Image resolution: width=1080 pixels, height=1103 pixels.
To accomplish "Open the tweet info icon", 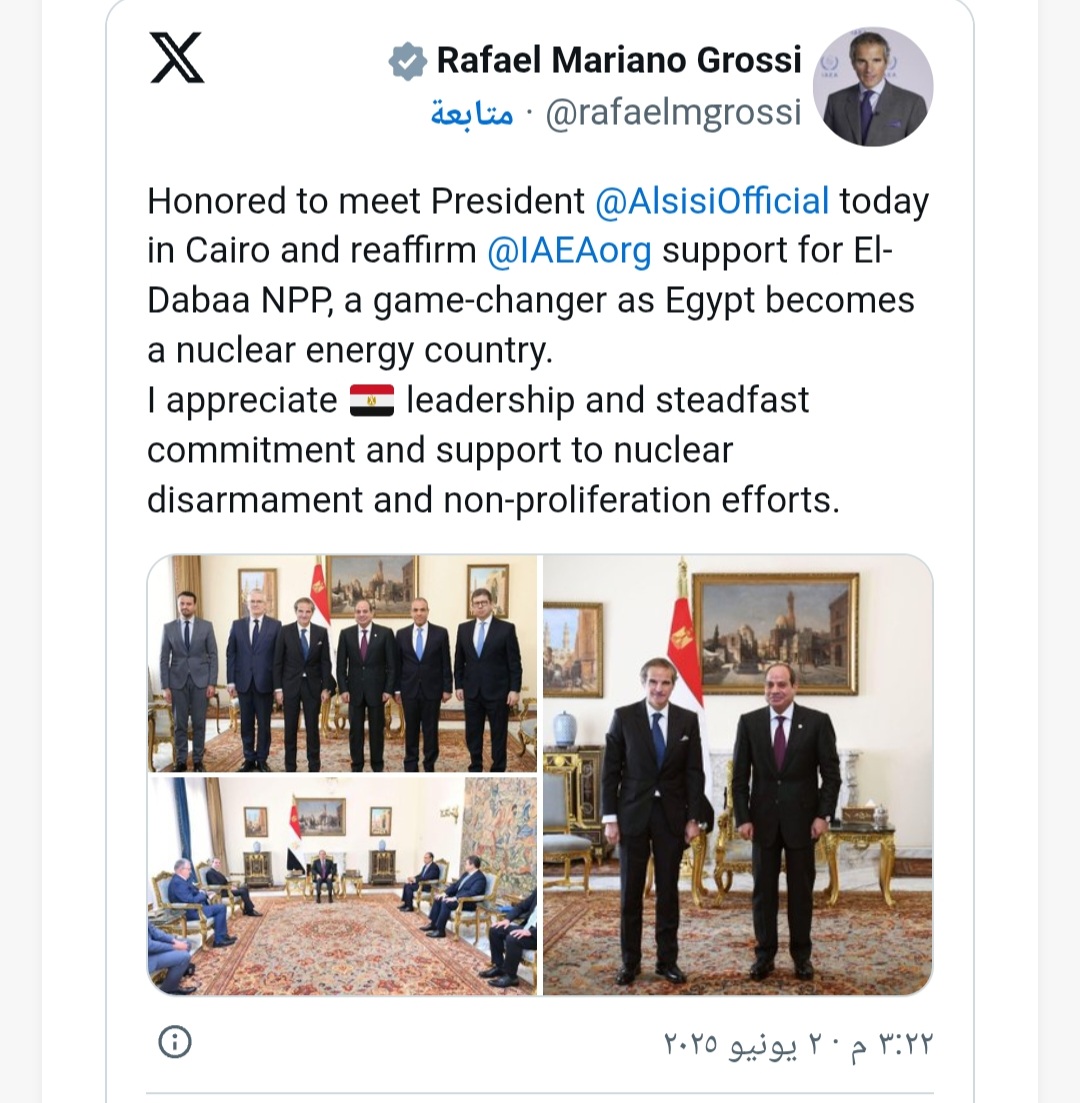I will [174, 1043].
